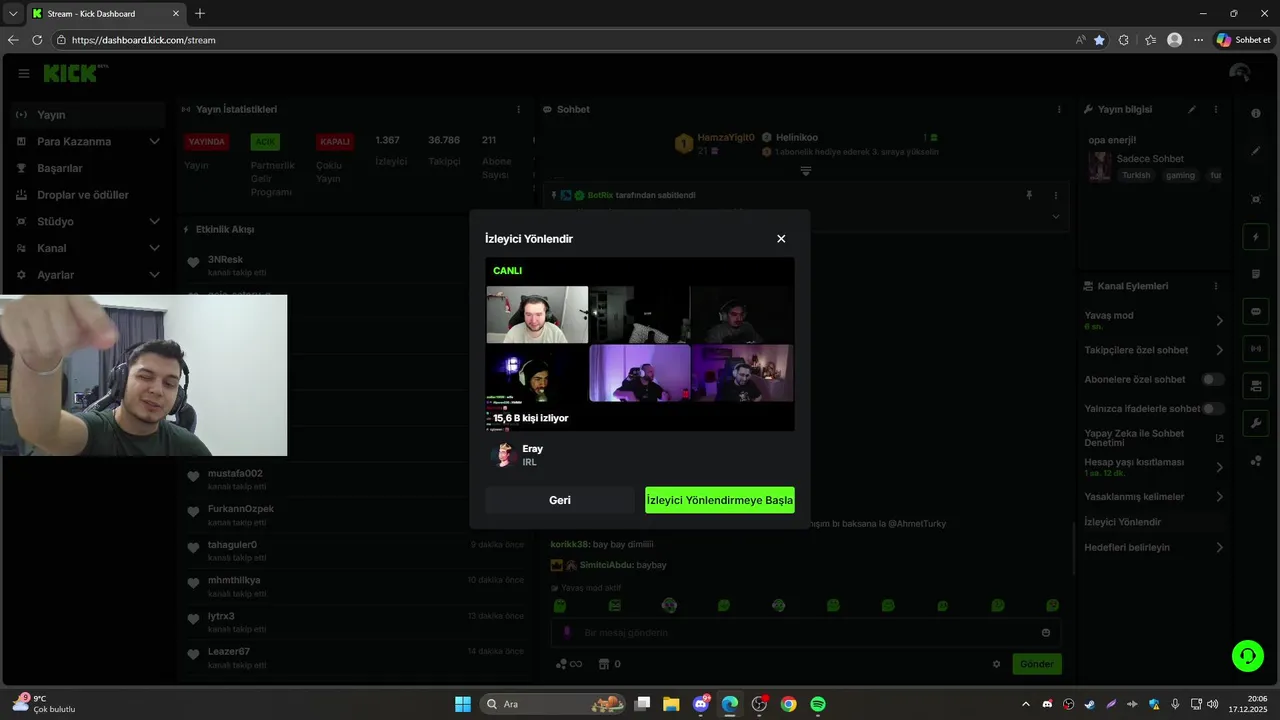Select Yayın in the sidebar
Screen dimensions: 1280x720
tap(88, 115)
